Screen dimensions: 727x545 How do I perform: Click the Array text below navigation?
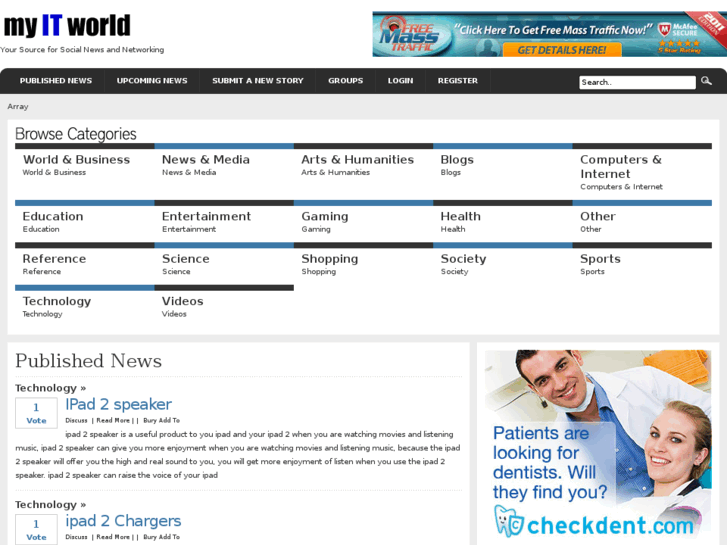[18, 107]
